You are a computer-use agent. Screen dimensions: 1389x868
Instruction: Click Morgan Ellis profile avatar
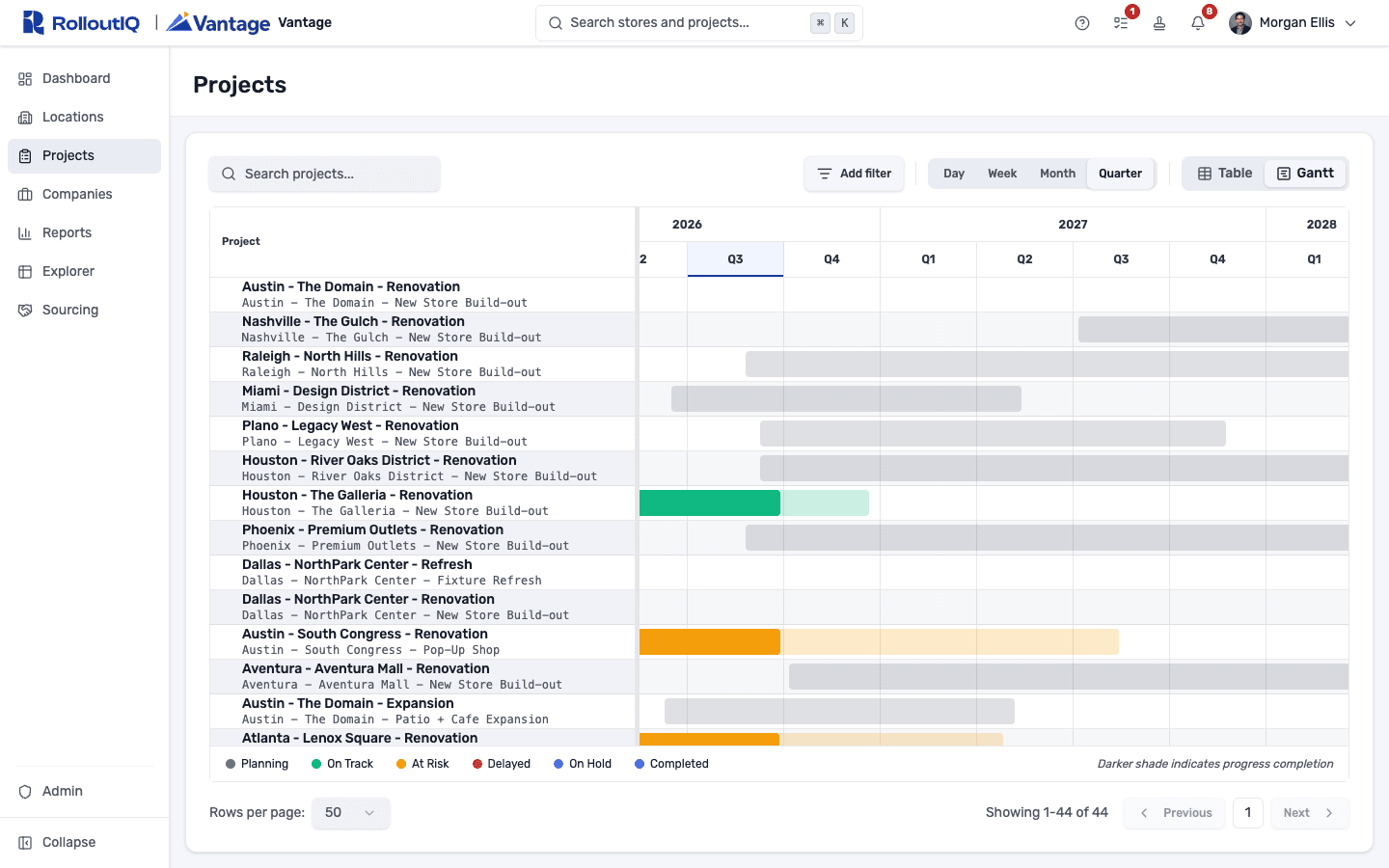1240,23
